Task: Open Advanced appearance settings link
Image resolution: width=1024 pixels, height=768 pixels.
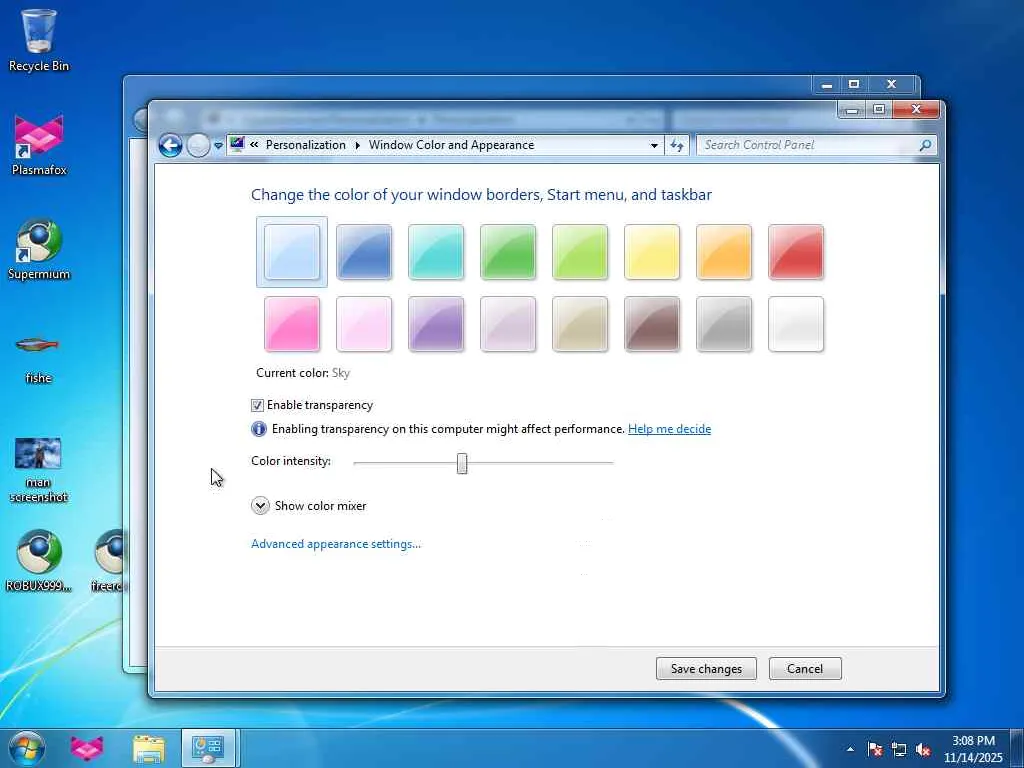Action: click(x=336, y=544)
